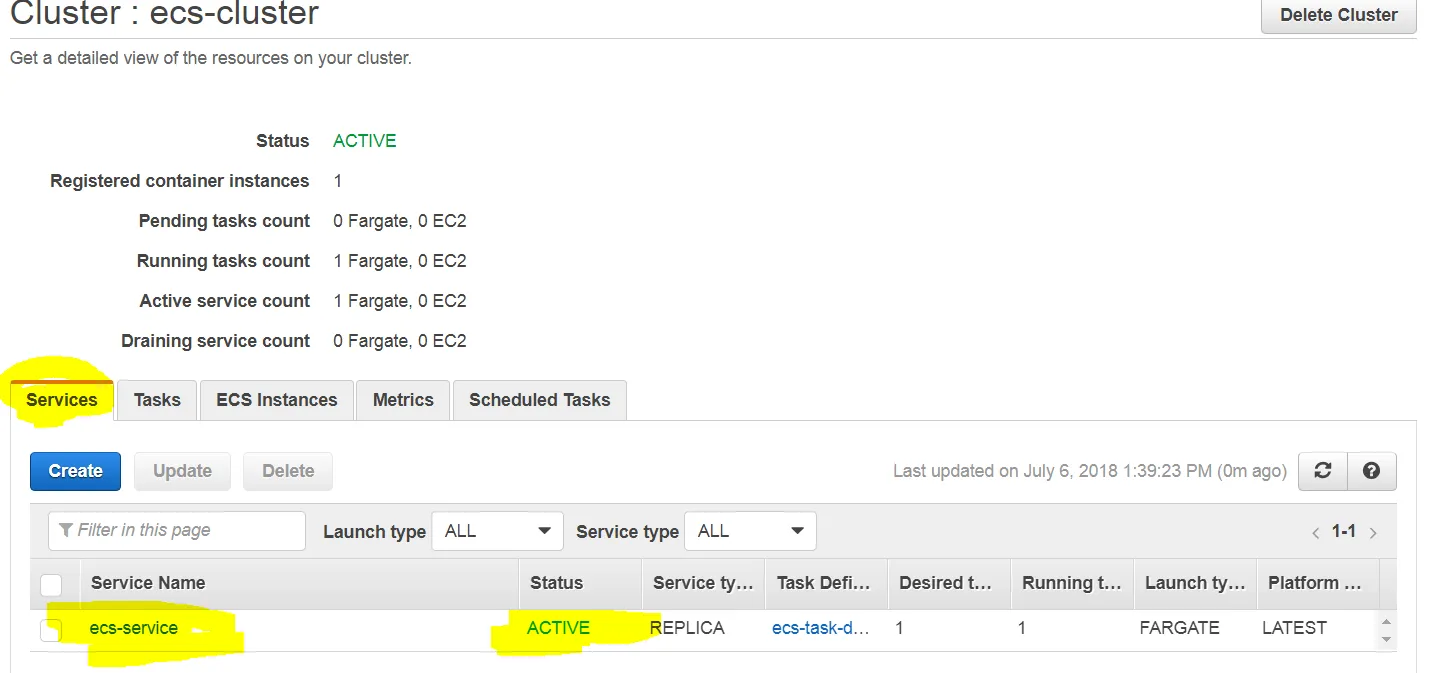Viewport: 1431px width, 673px height.
Task: Click the LATEST platform version cell
Action: 1295,628
